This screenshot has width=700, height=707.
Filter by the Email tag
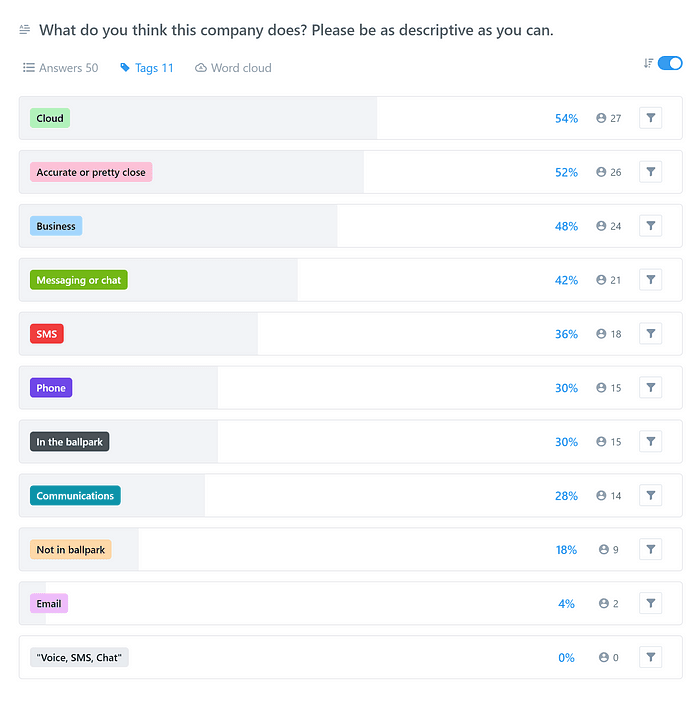[x=650, y=604]
